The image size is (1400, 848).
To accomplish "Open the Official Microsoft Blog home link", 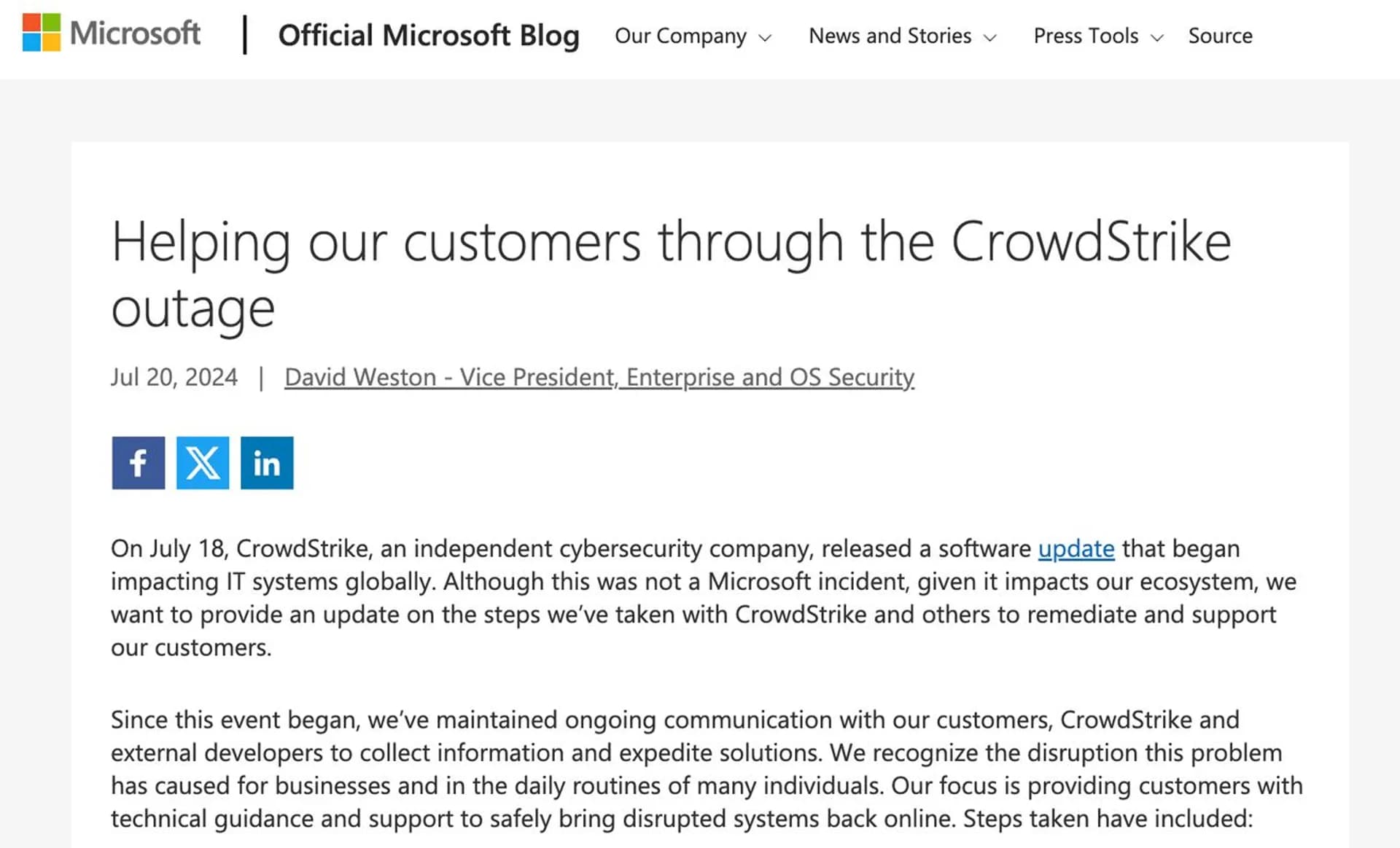I will coord(429,35).
